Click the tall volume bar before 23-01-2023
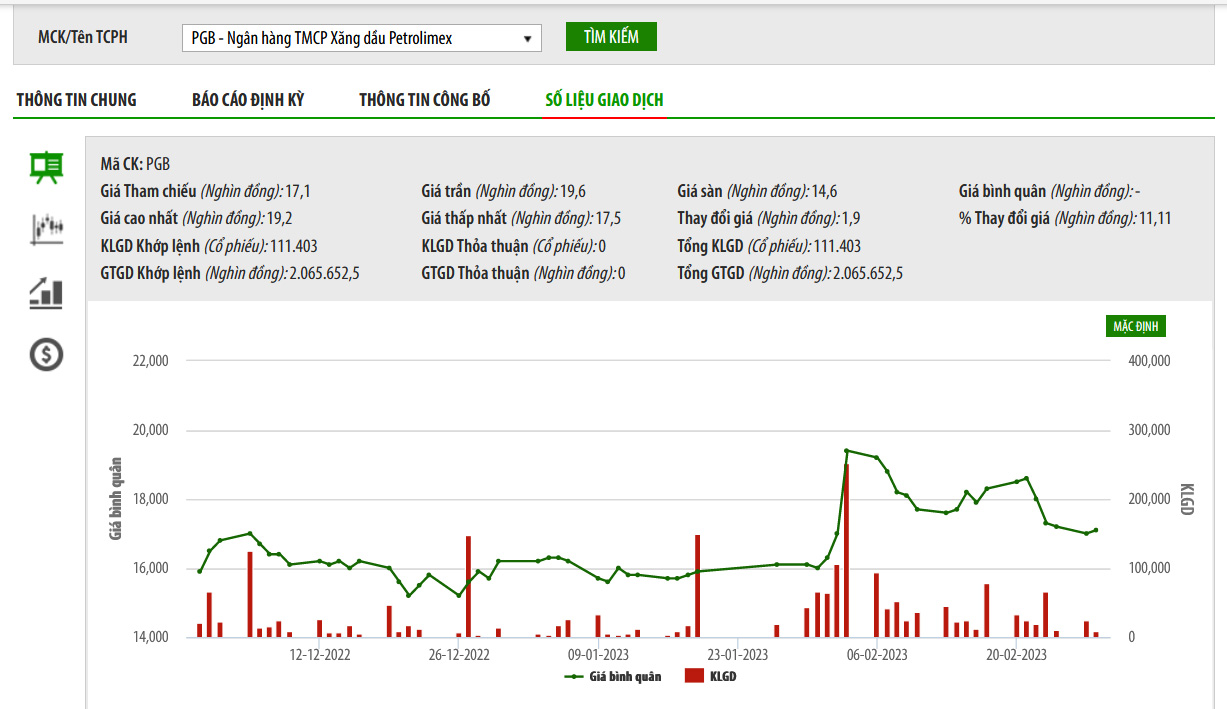1227x709 pixels. tap(697, 586)
